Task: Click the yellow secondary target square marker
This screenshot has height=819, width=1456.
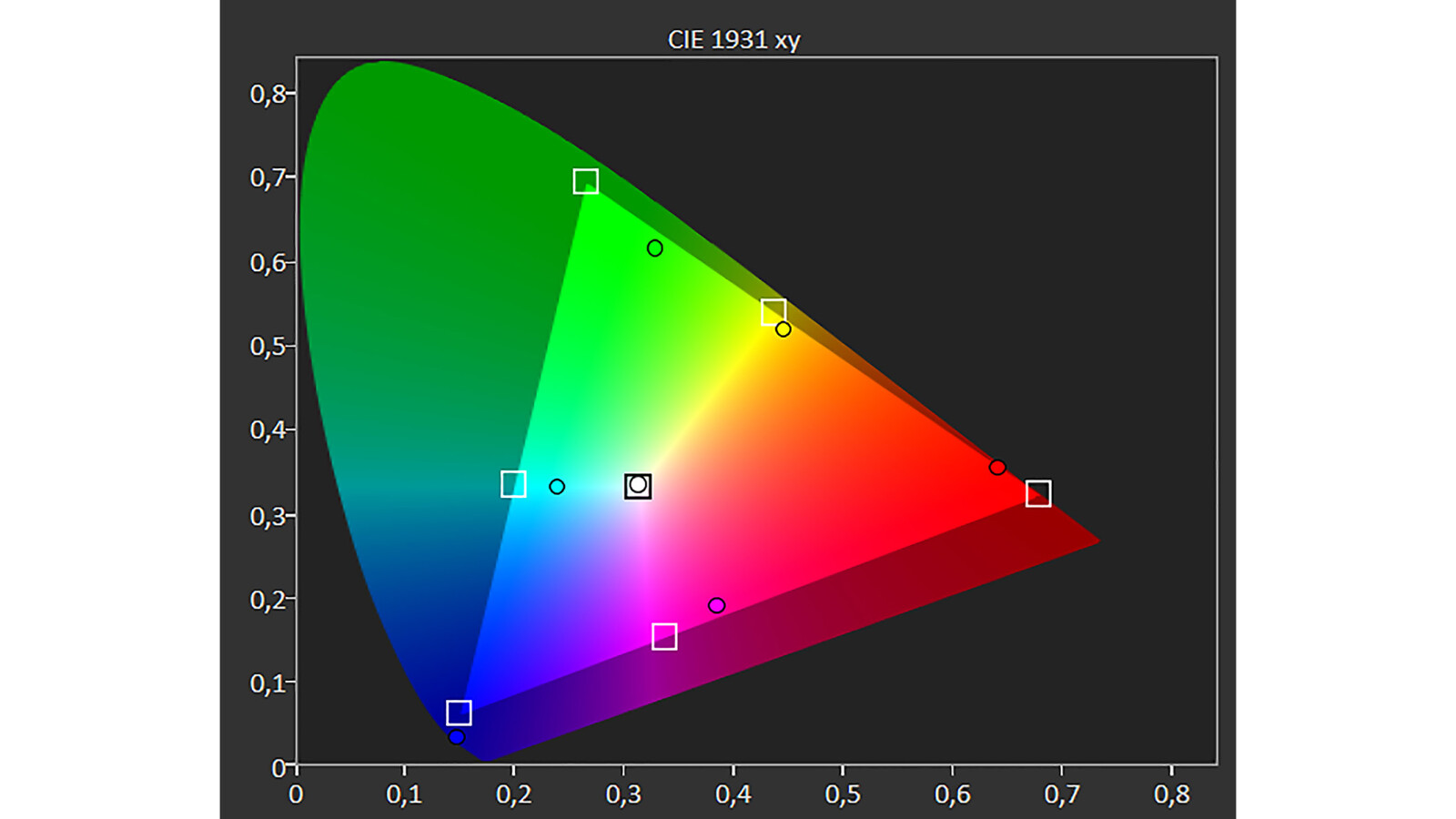Action: pyautogui.click(x=773, y=312)
